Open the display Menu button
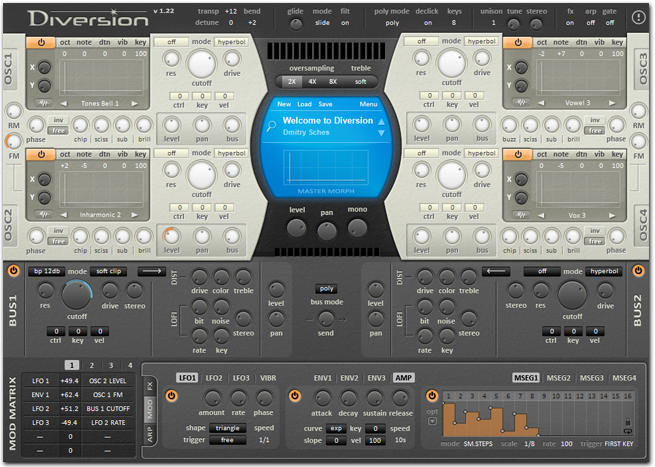 click(x=368, y=104)
